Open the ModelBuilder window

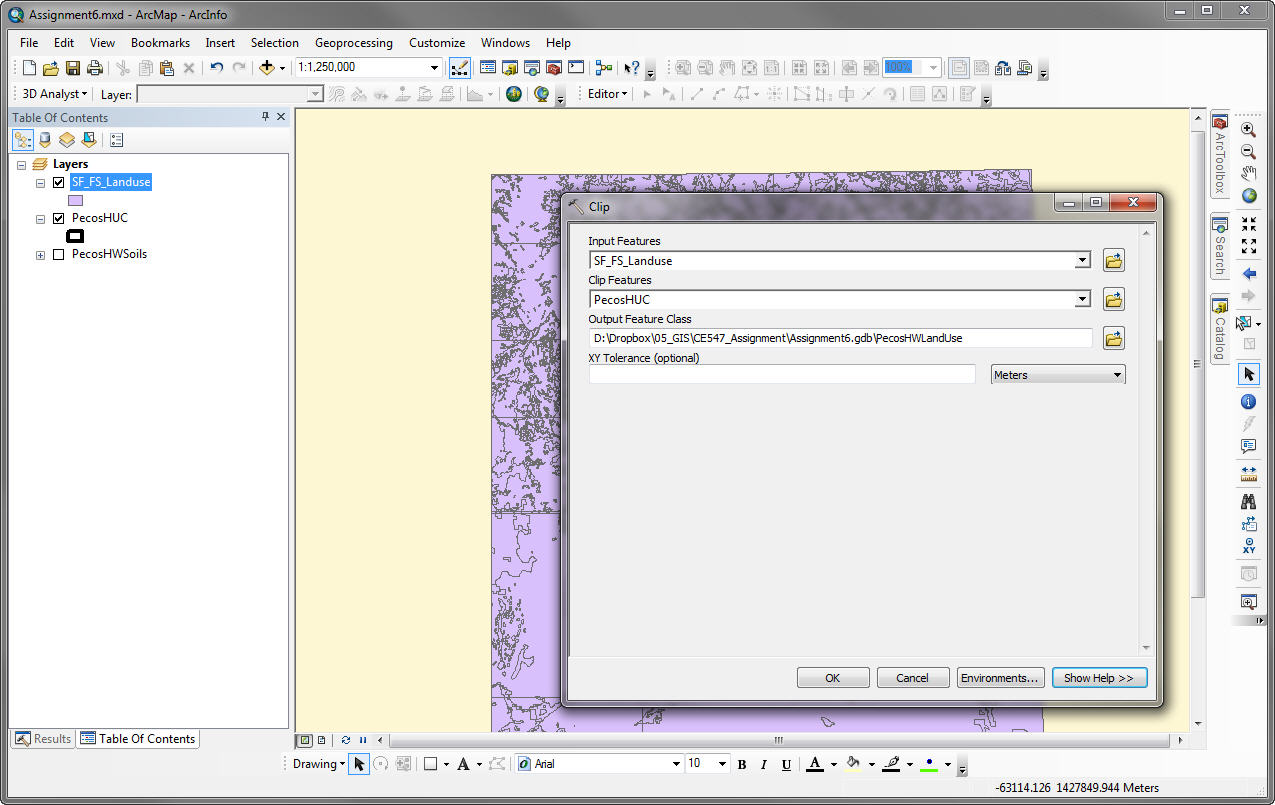(x=604, y=68)
